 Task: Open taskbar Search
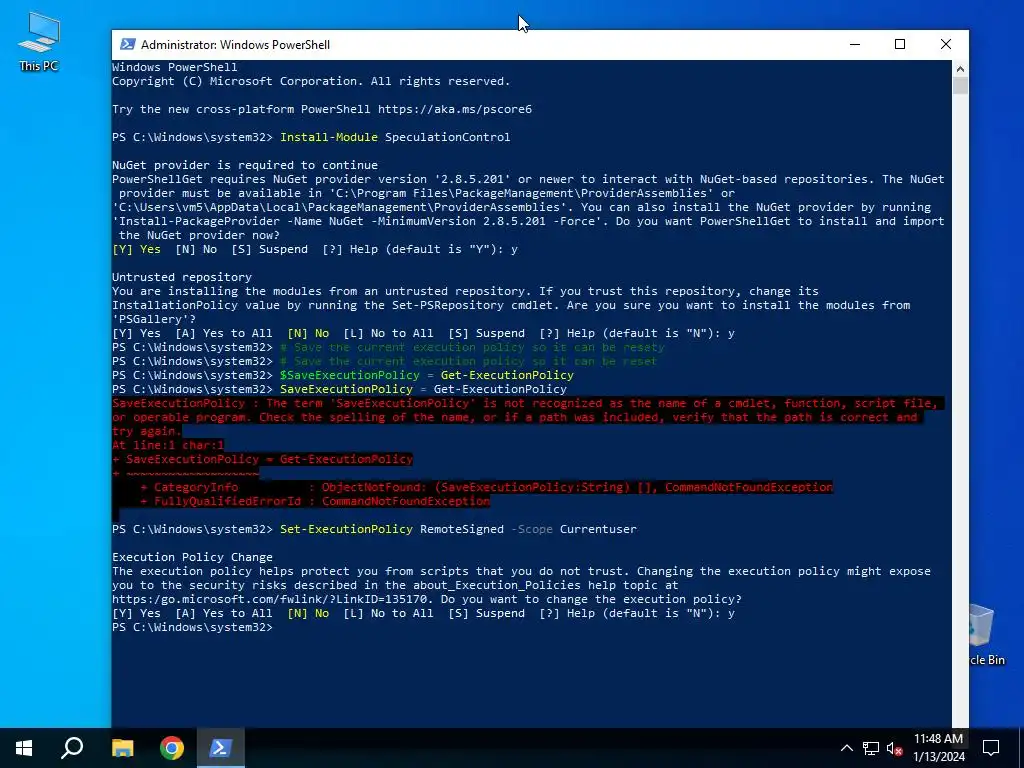72,748
